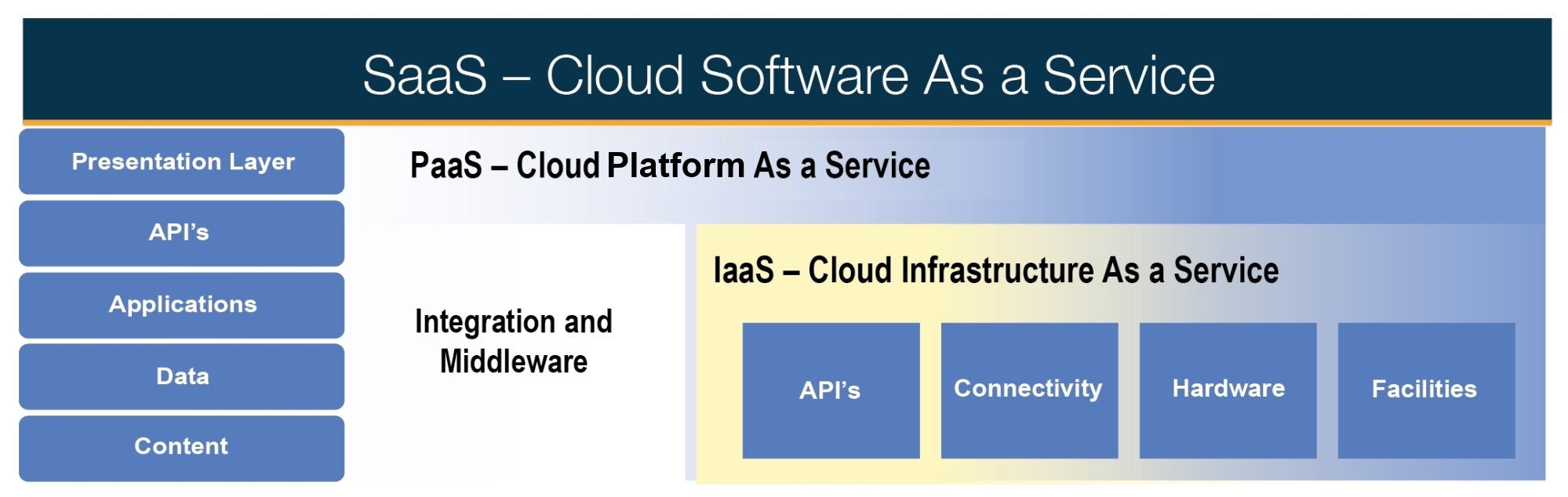Click the Presentation Layer box
This screenshot has width=1568, height=497.
181,161
